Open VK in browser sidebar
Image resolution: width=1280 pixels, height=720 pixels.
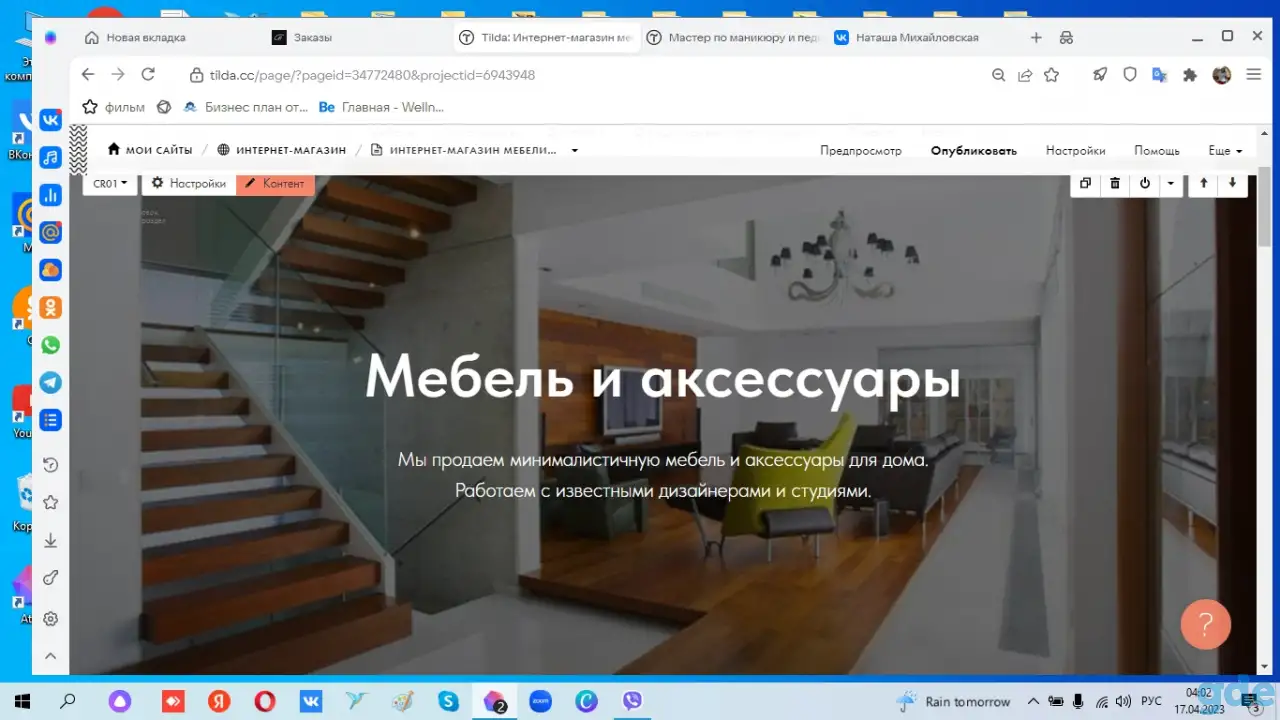(50, 120)
